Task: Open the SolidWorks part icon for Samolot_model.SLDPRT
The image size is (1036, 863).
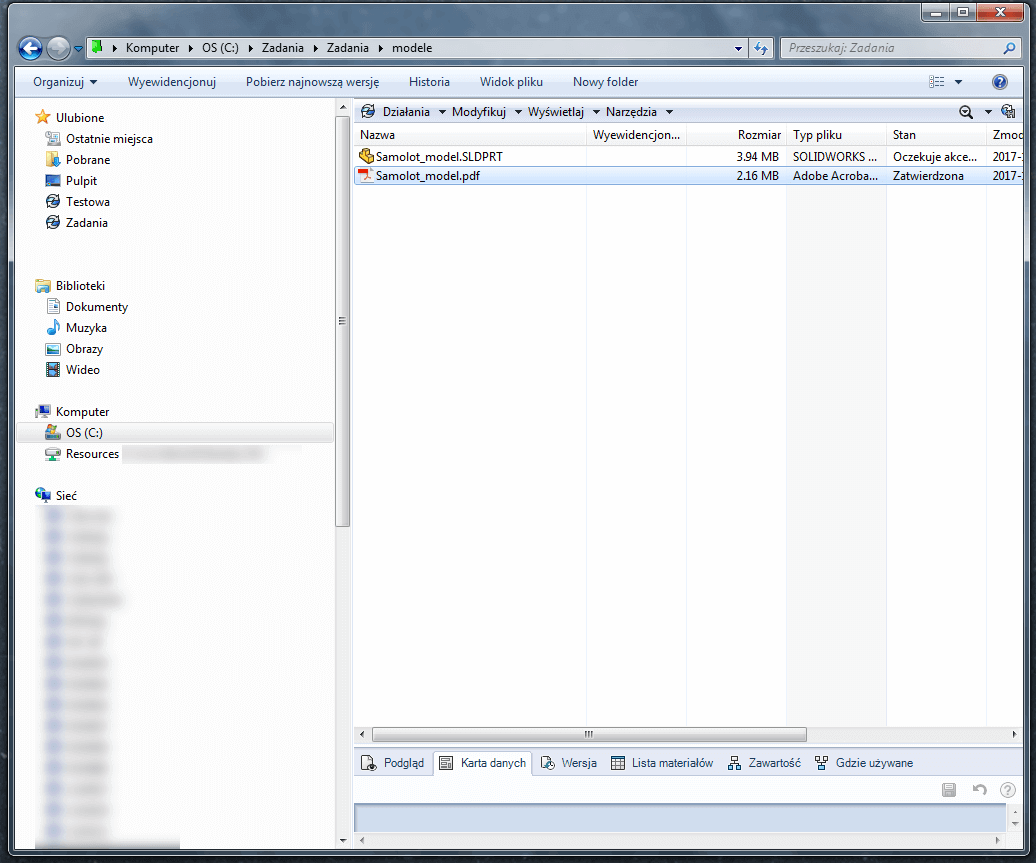Action: [x=366, y=156]
